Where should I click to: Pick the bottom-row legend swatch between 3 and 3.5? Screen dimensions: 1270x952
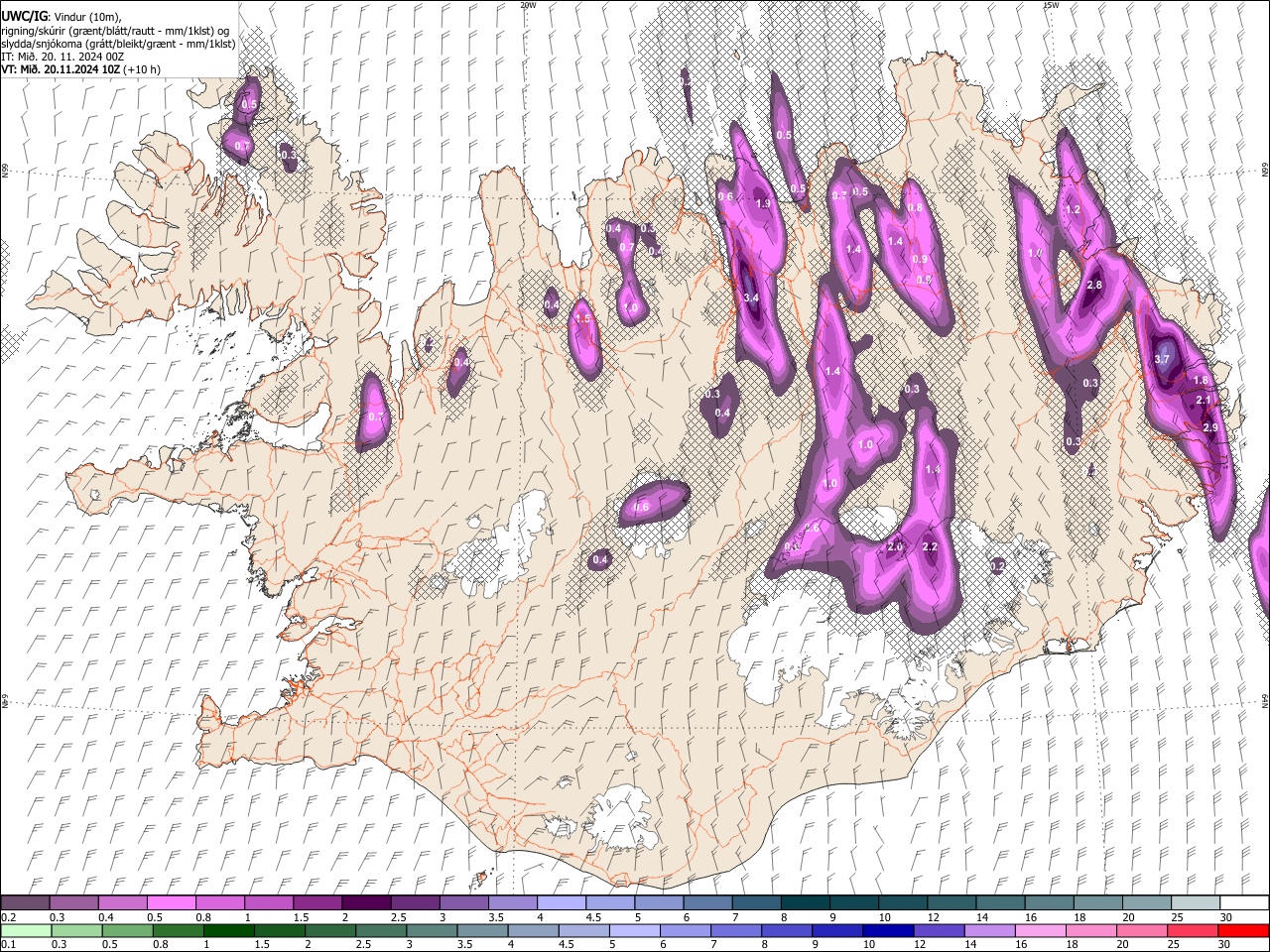(431, 930)
